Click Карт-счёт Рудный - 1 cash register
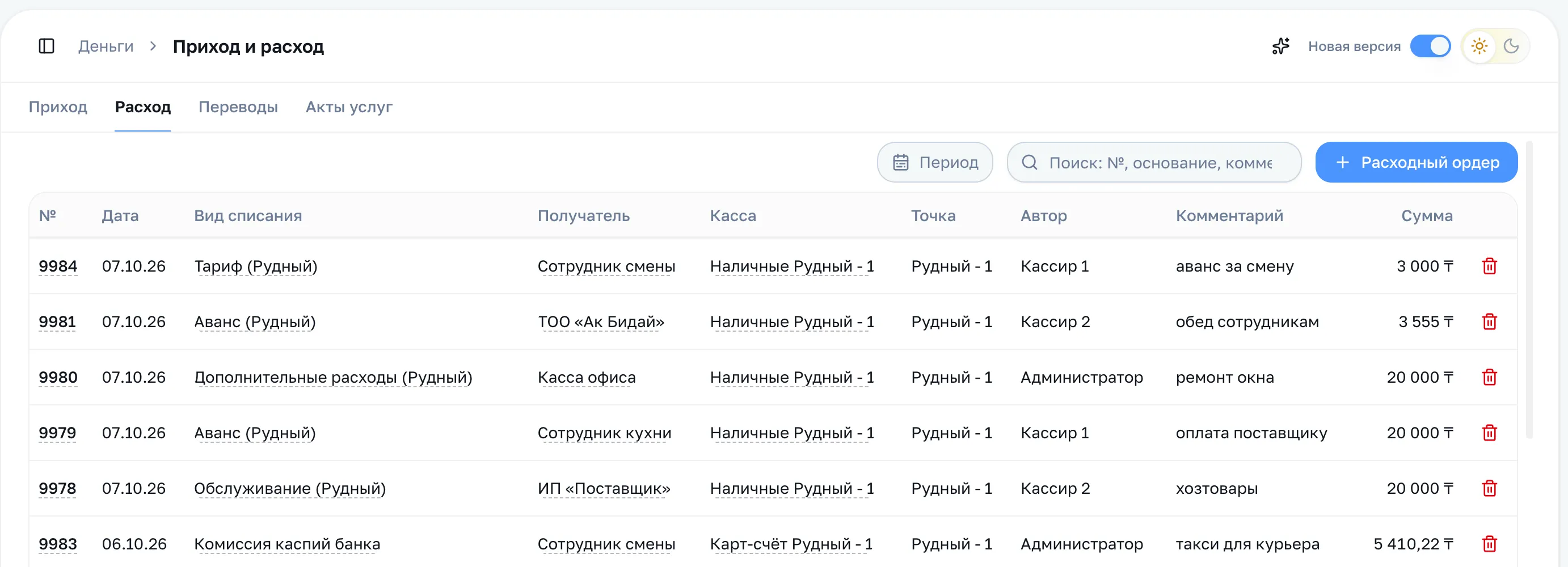Viewport: 1568px width, 567px height. (791, 544)
